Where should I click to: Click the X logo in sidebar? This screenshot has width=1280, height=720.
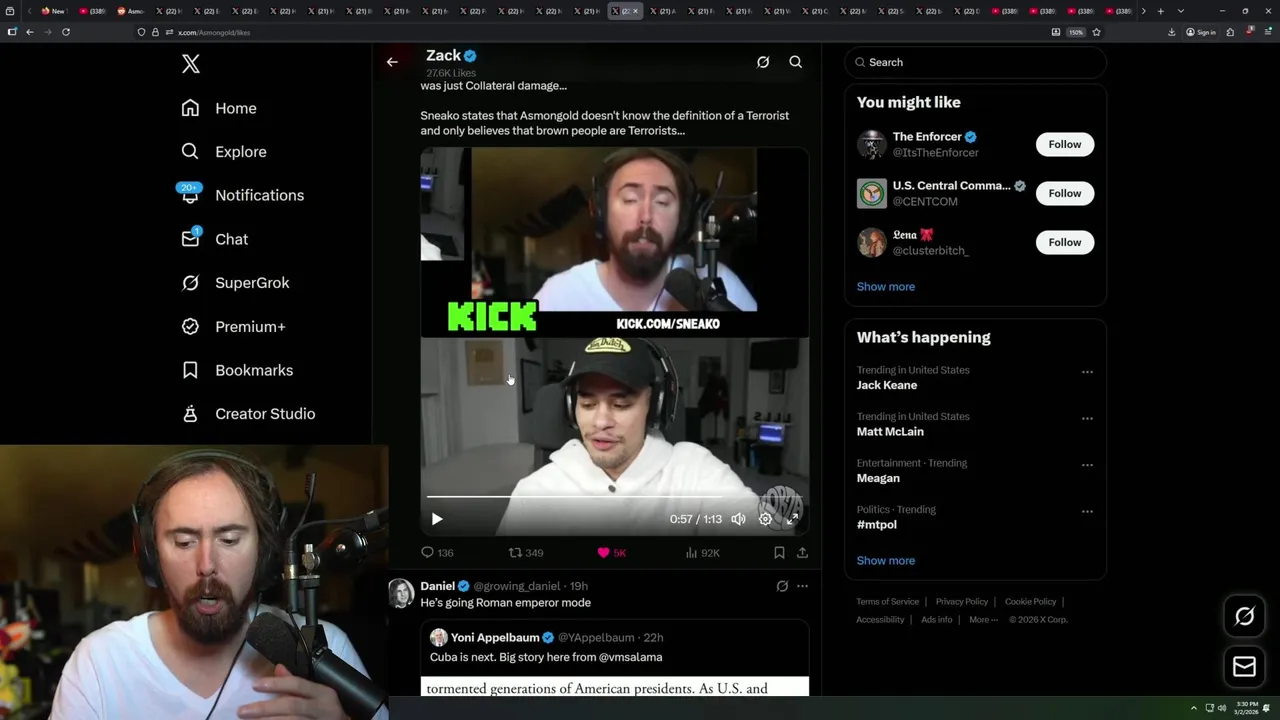(x=191, y=64)
